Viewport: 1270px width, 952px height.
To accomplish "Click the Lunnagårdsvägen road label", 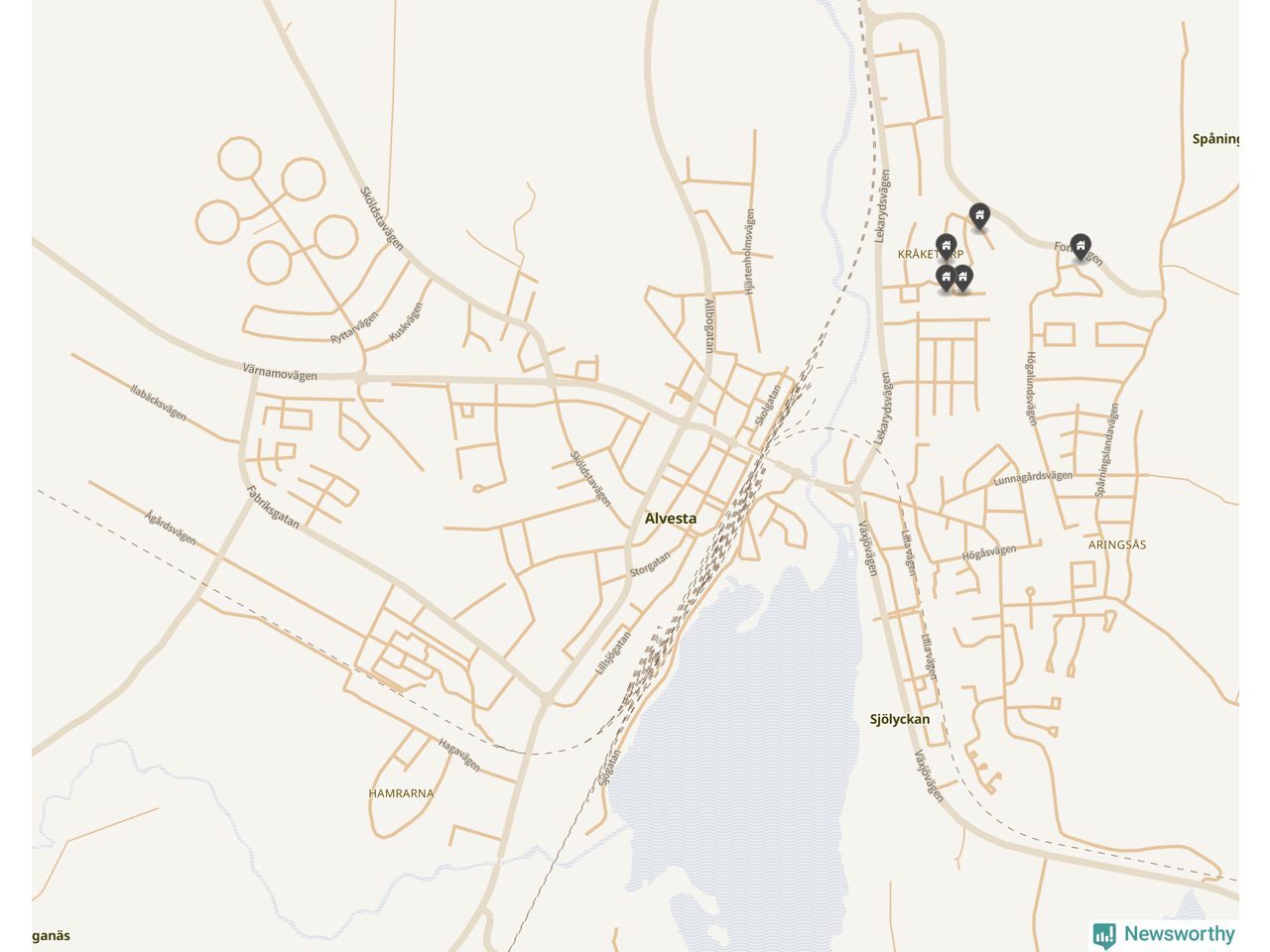I will coord(1033,478).
